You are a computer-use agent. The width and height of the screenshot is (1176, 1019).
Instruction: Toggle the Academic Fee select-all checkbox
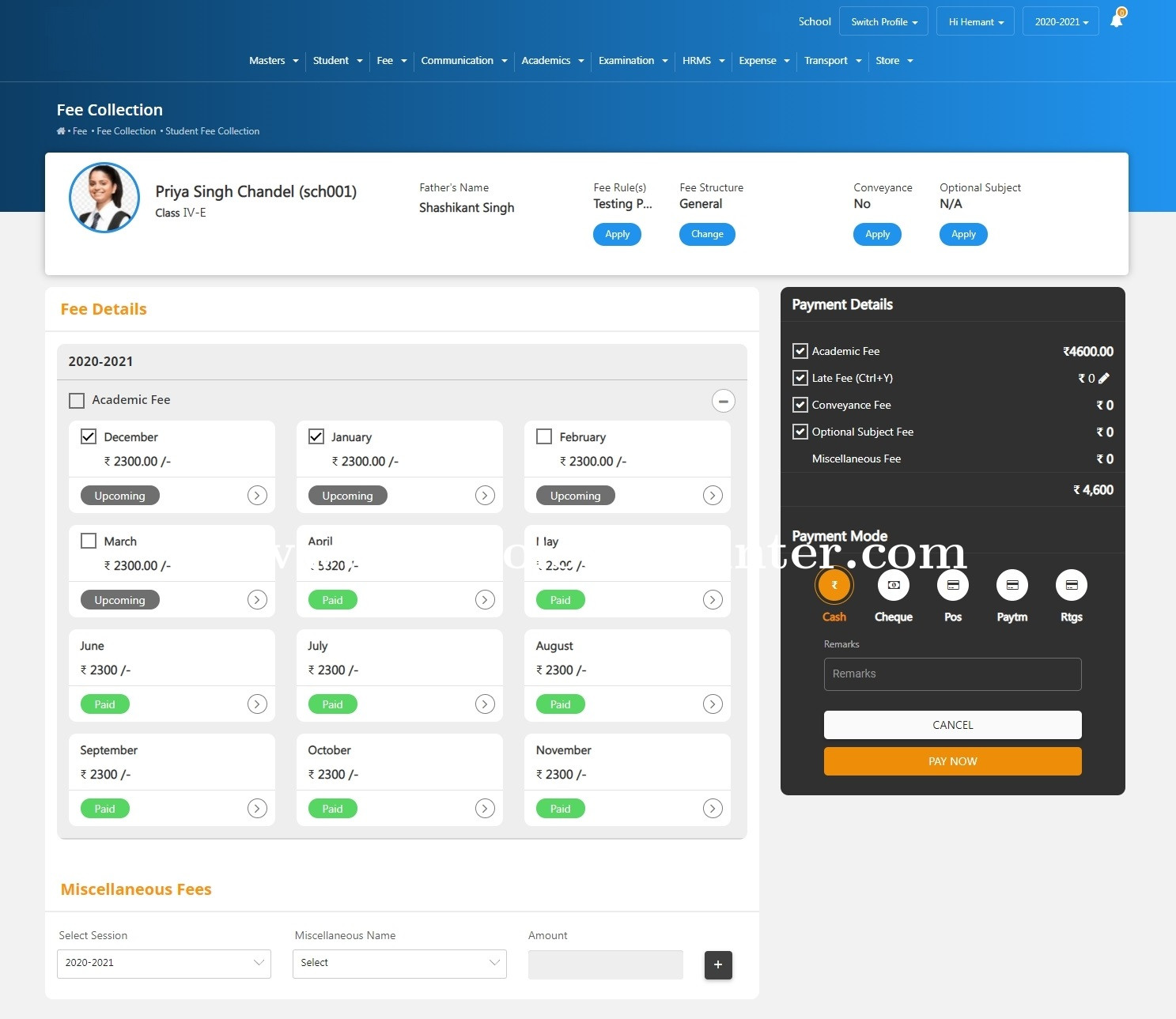[x=77, y=401]
